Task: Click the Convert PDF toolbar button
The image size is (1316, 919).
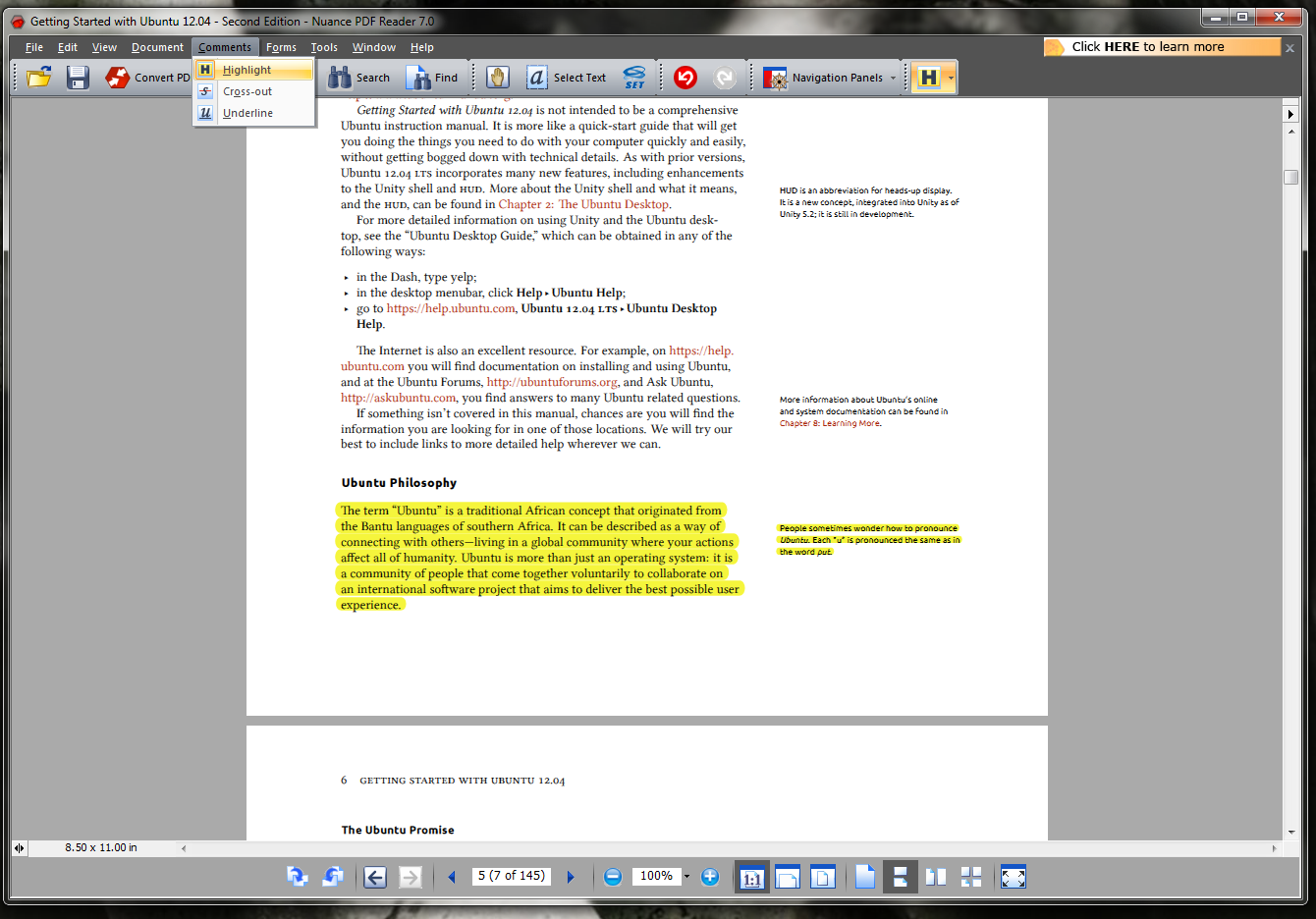Action: [x=147, y=78]
